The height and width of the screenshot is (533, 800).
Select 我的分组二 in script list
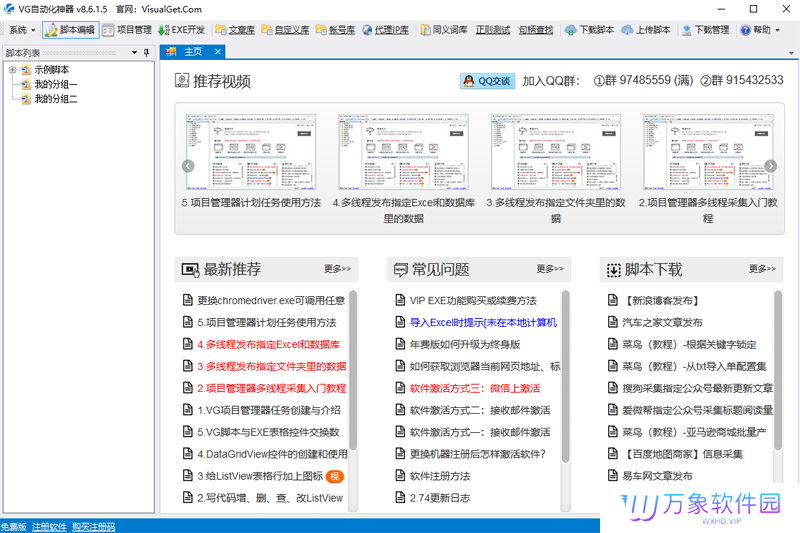56,99
